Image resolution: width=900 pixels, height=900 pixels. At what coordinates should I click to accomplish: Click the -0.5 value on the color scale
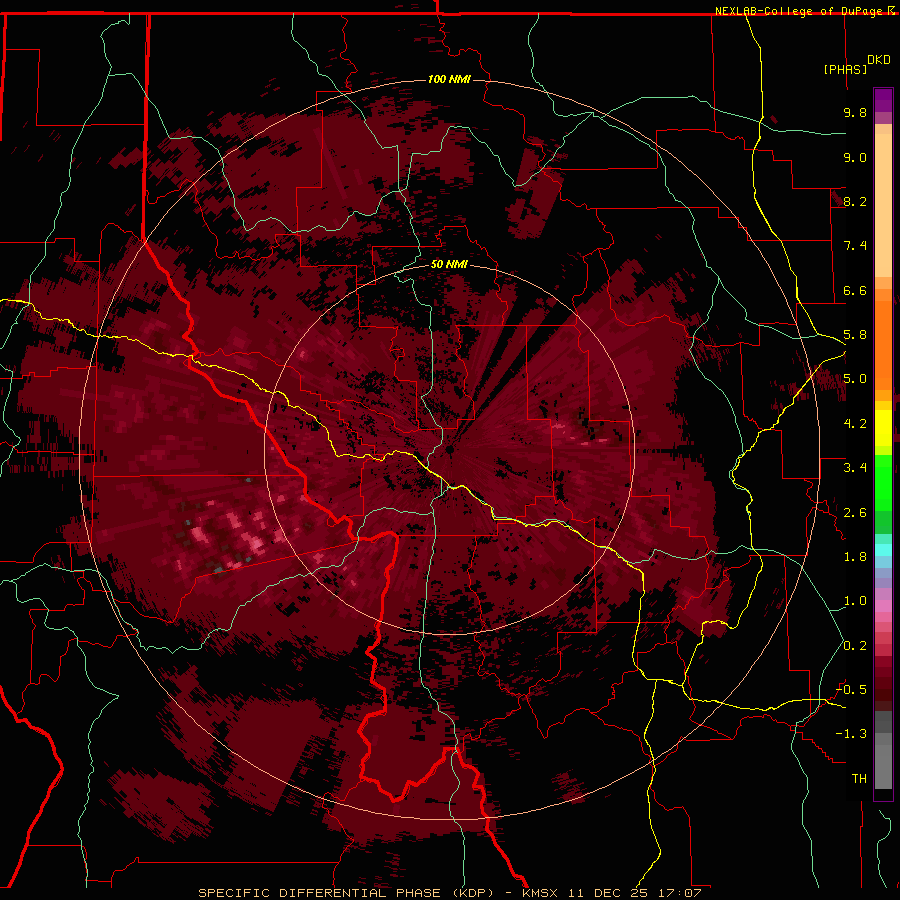point(851,690)
